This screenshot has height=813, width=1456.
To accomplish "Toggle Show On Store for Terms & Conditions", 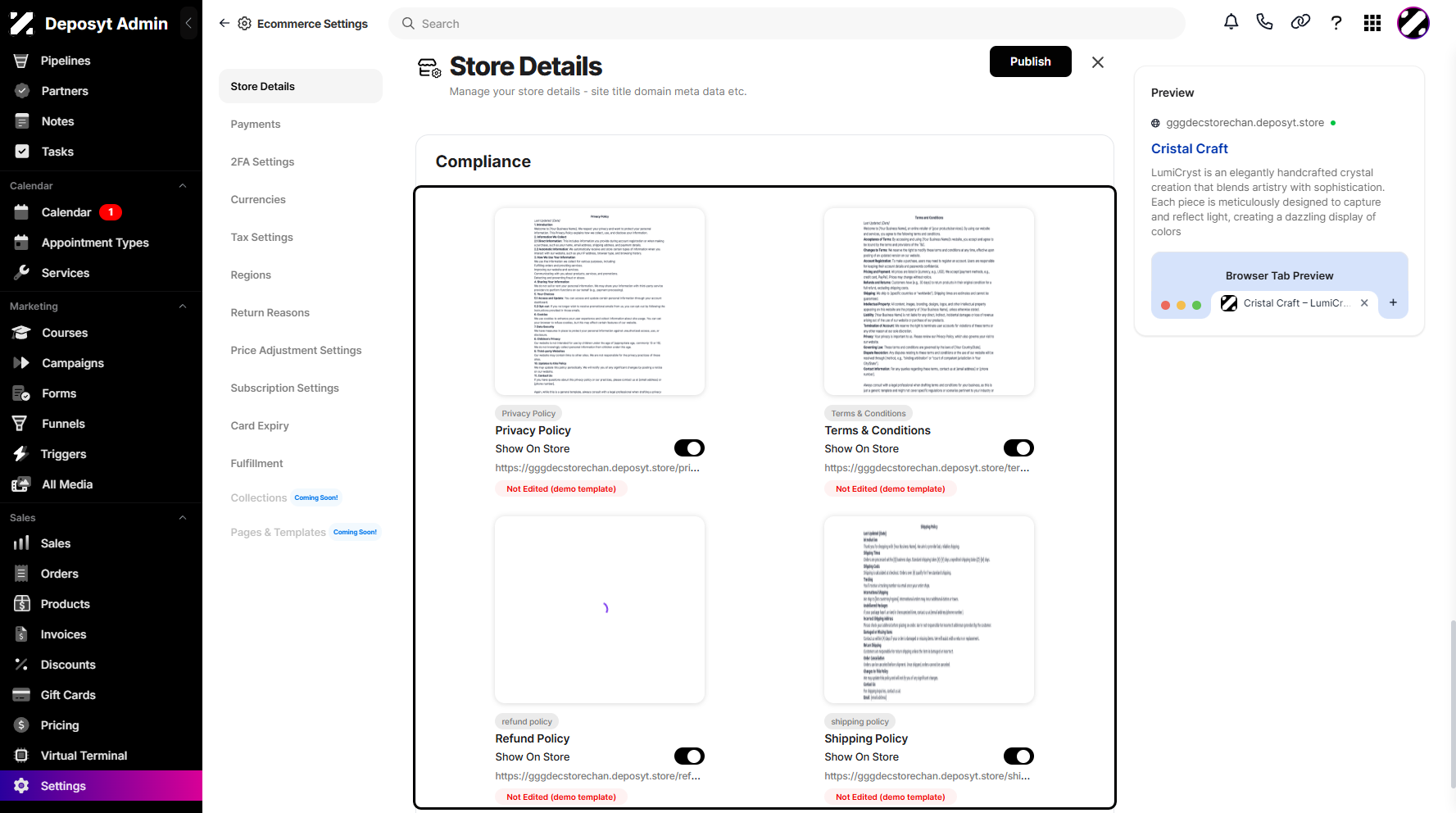I will tap(1018, 448).
